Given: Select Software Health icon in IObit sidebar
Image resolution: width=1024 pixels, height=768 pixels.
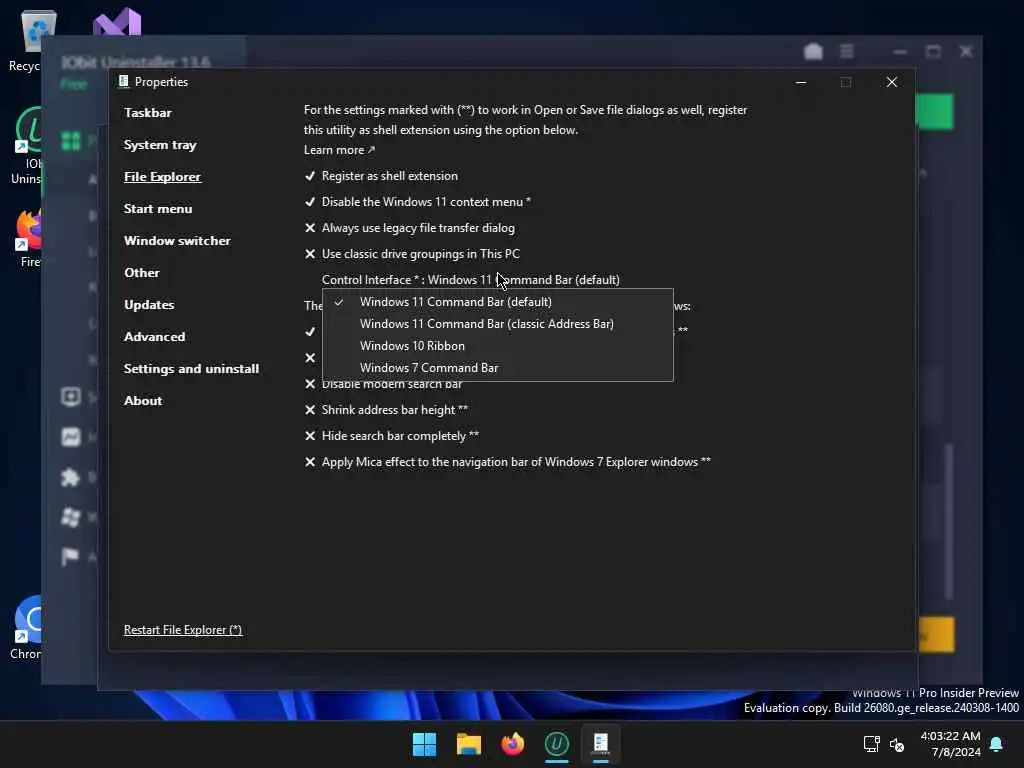Looking at the screenshot, I should click(71, 437).
